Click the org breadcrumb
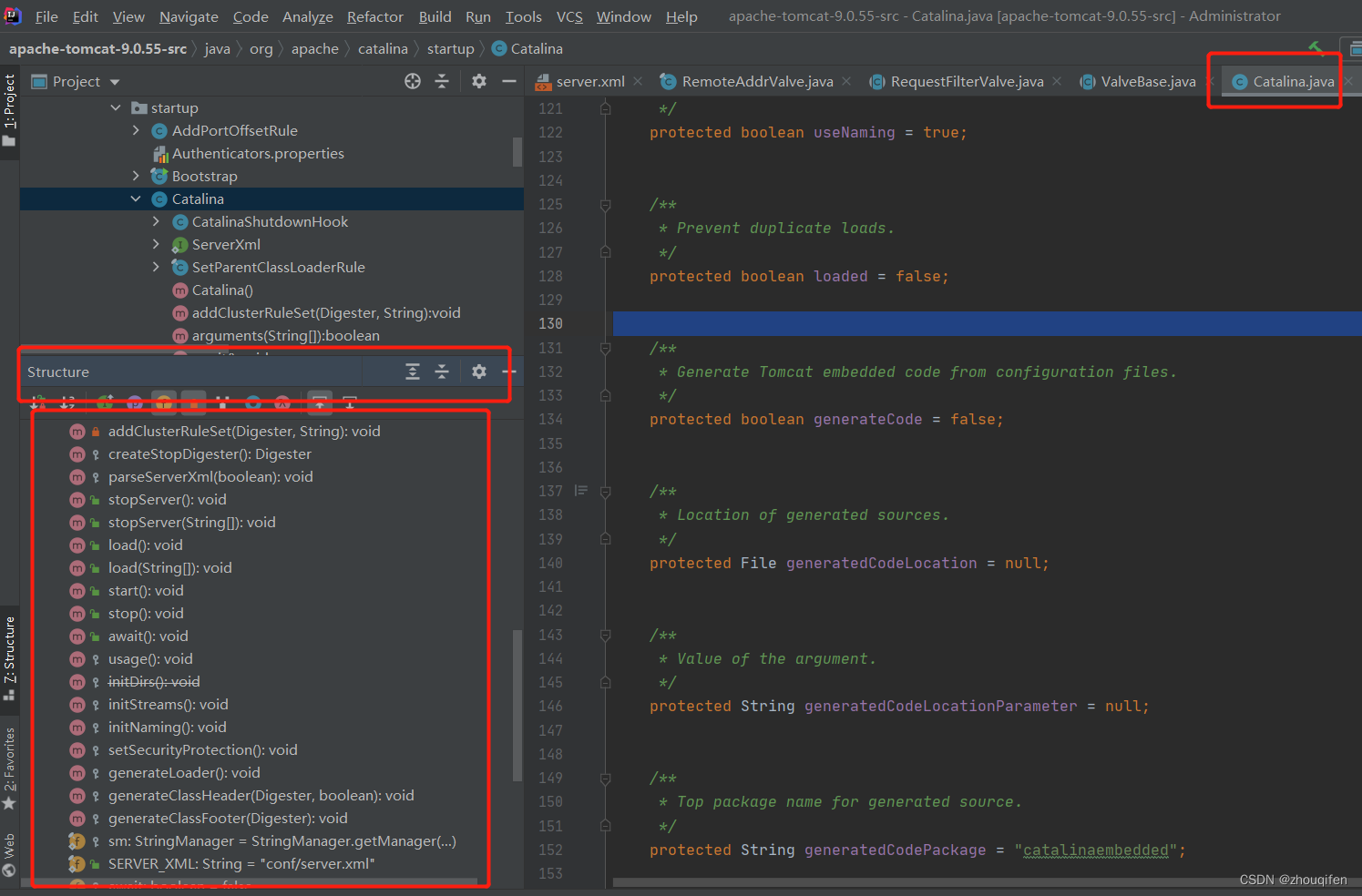1362x896 pixels. (x=261, y=48)
